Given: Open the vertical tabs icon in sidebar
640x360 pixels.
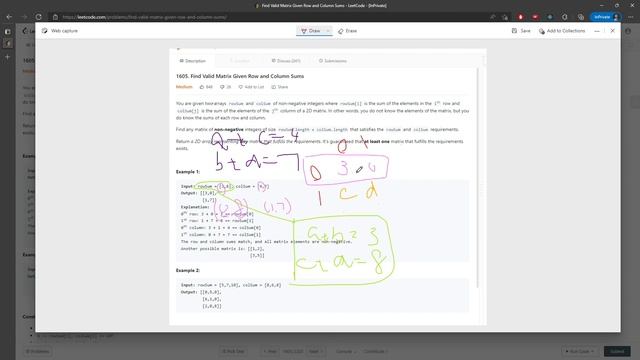Looking at the screenshot, I should point(7,31).
